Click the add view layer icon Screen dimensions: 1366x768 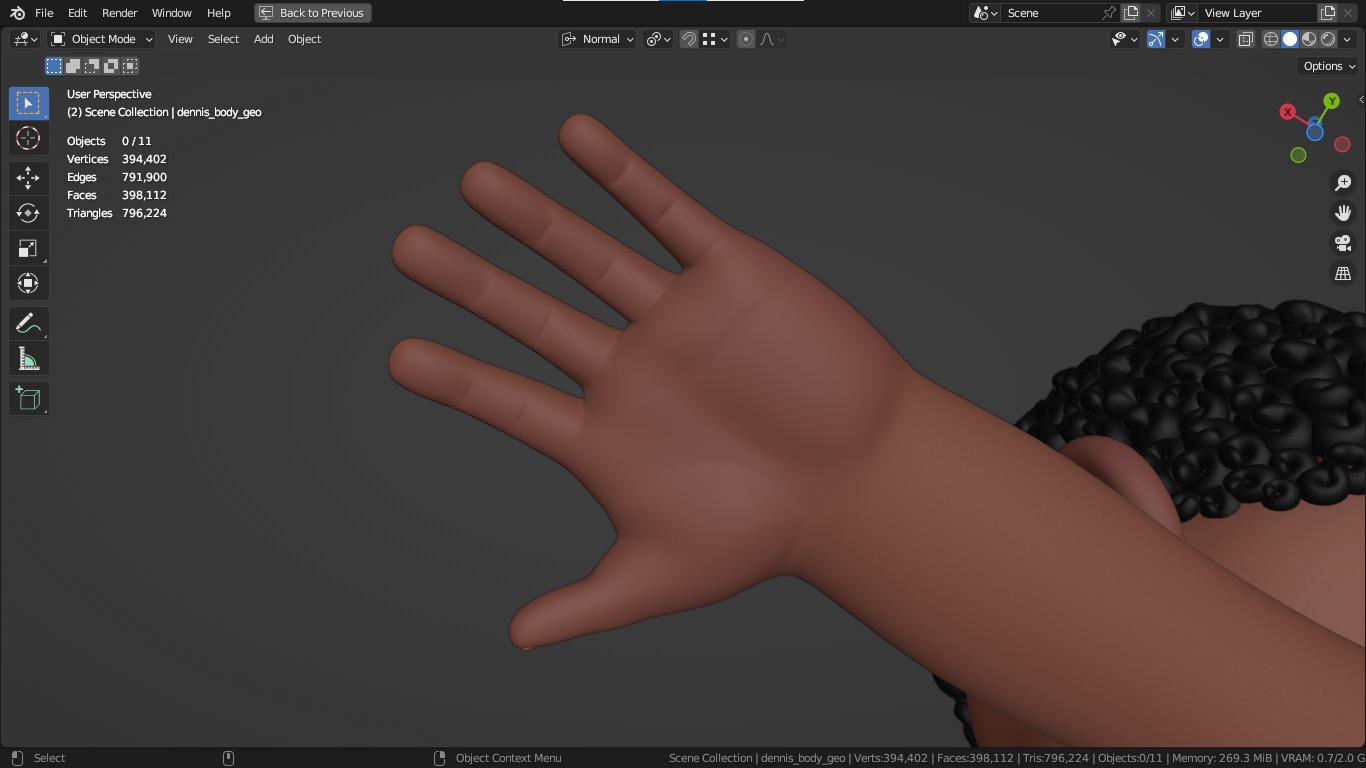click(1328, 13)
